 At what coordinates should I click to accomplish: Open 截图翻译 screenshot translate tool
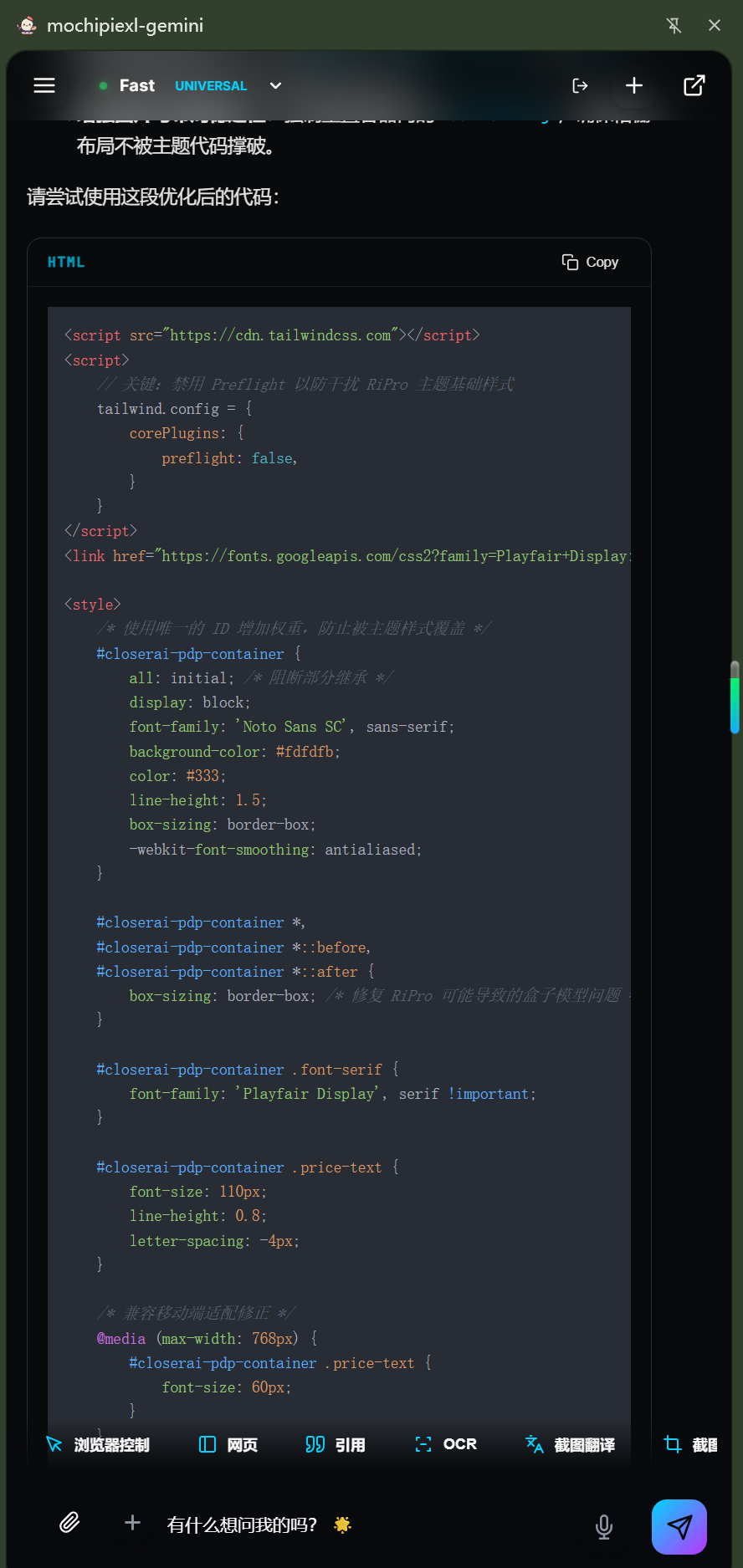pos(570,1444)
